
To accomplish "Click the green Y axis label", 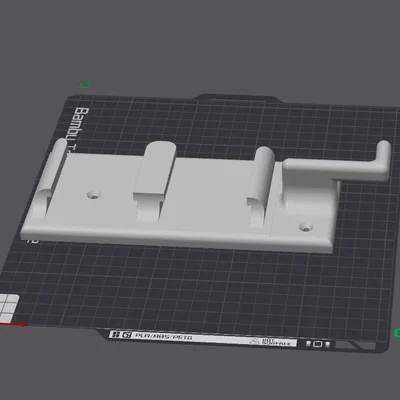I will 85,84.
